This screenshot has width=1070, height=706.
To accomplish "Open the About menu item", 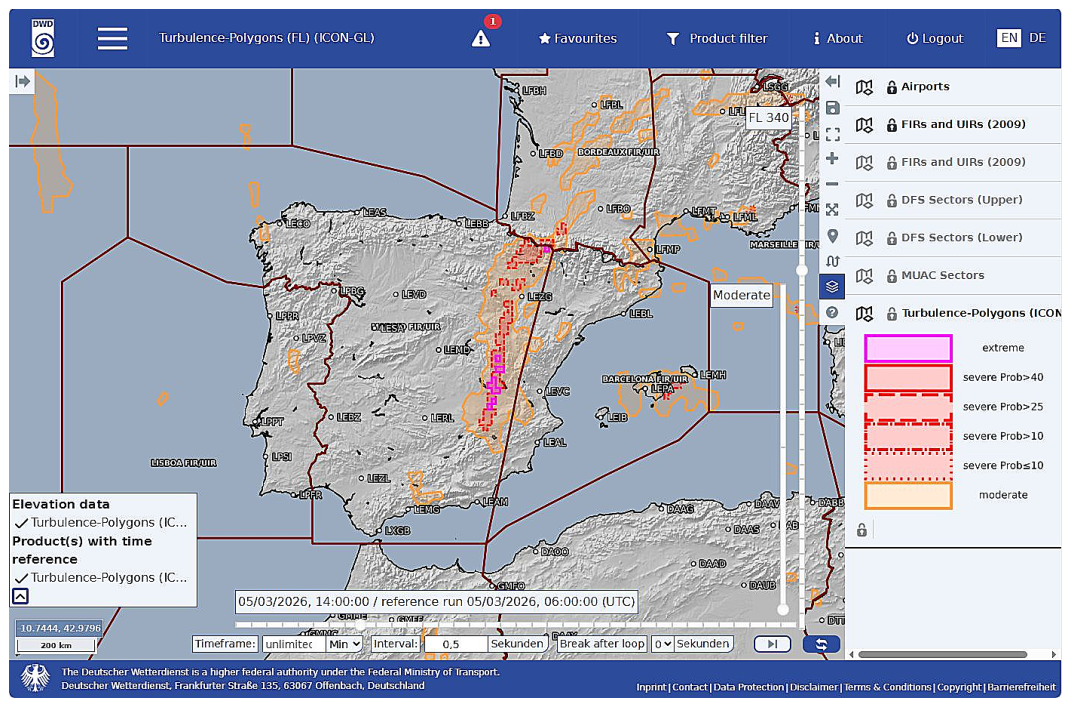I will (838, 39).
